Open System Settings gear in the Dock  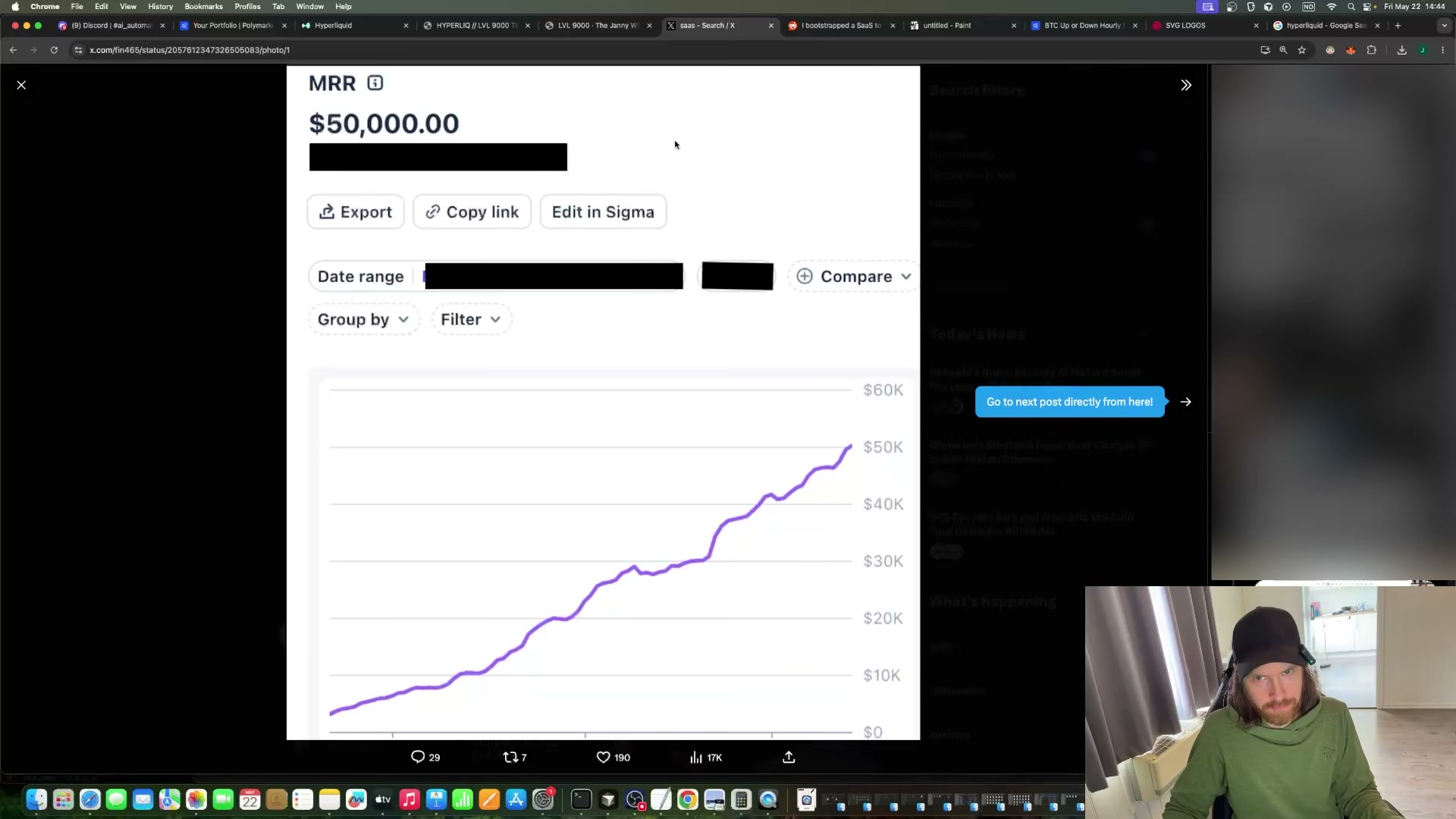tap(543, 799)
